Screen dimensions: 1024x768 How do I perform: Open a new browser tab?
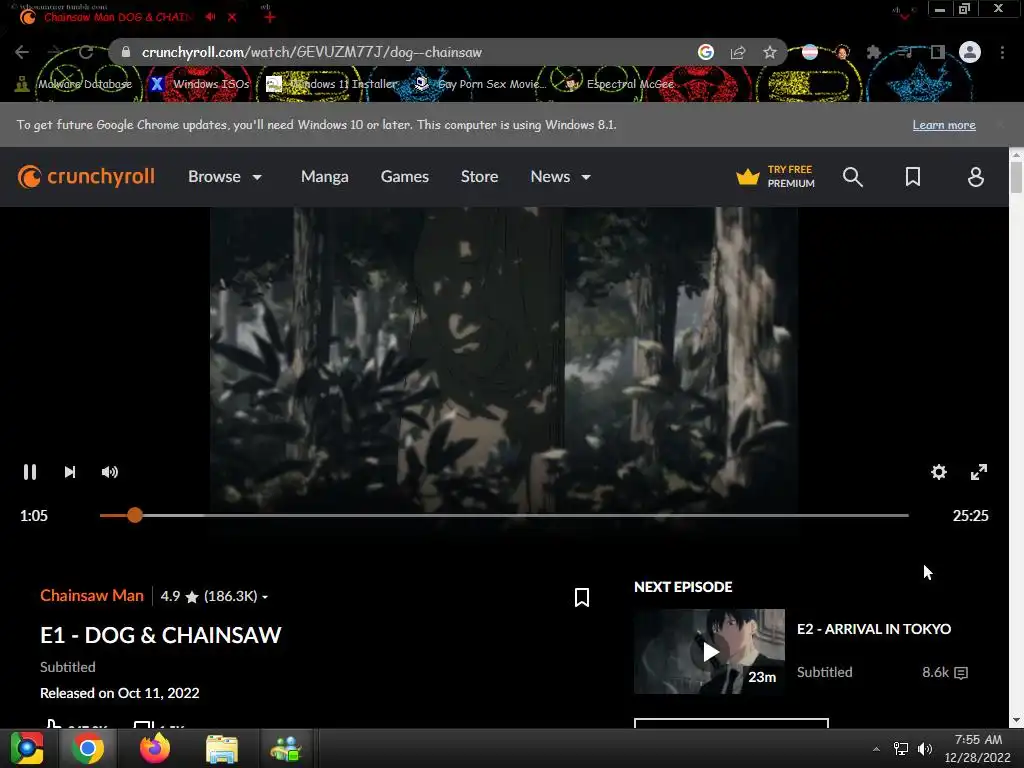point(270,18)
